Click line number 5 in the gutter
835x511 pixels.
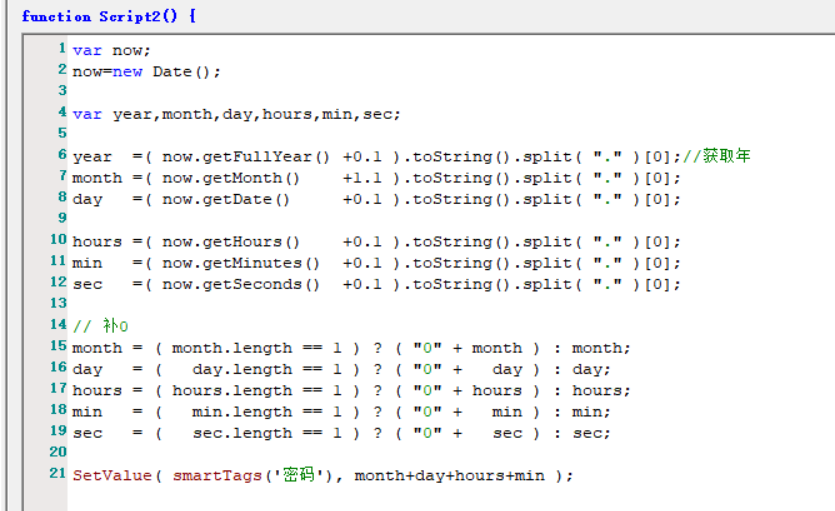(x=62, y=133)
